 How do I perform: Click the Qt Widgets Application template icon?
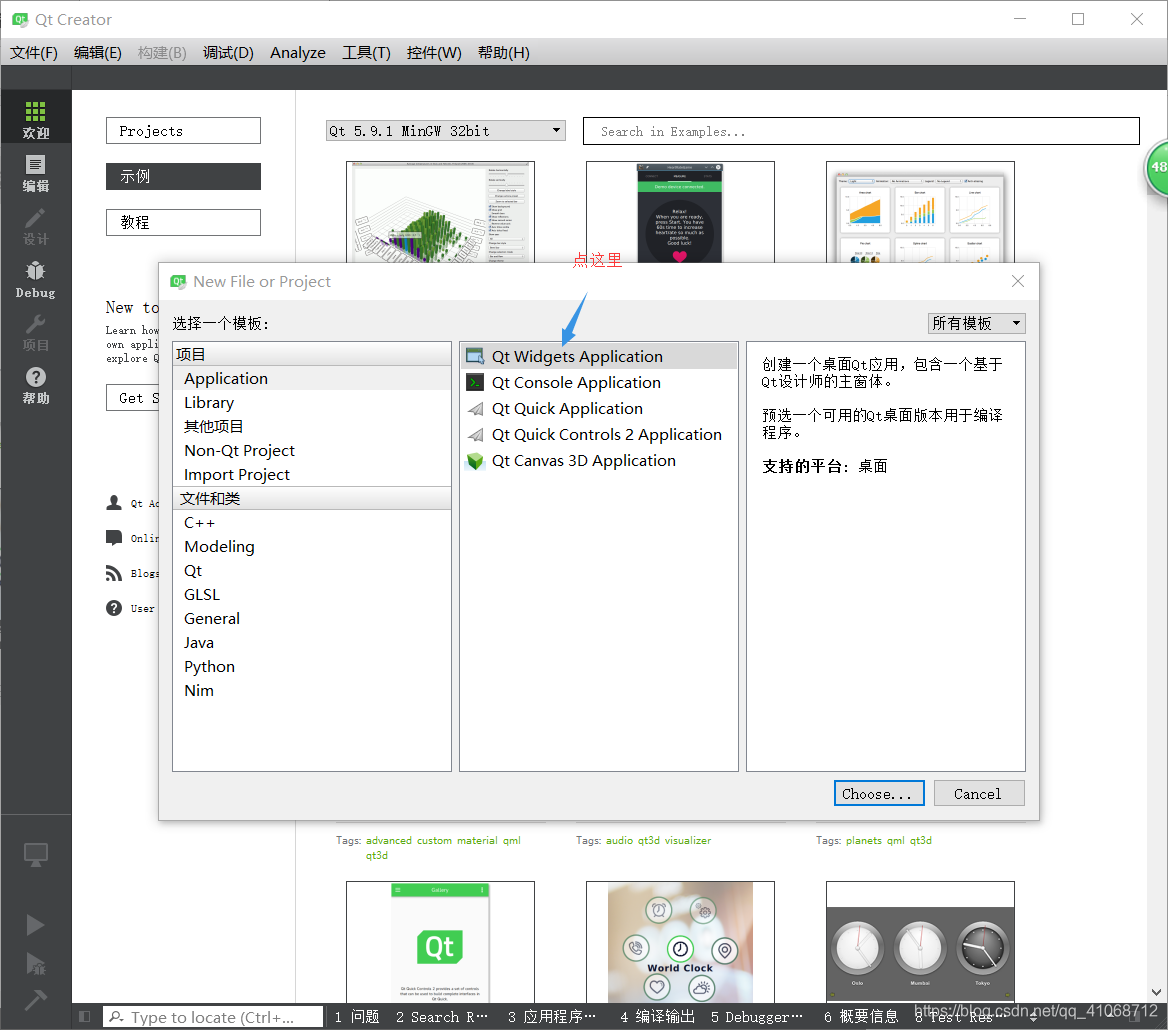click(x=475, y=357)
